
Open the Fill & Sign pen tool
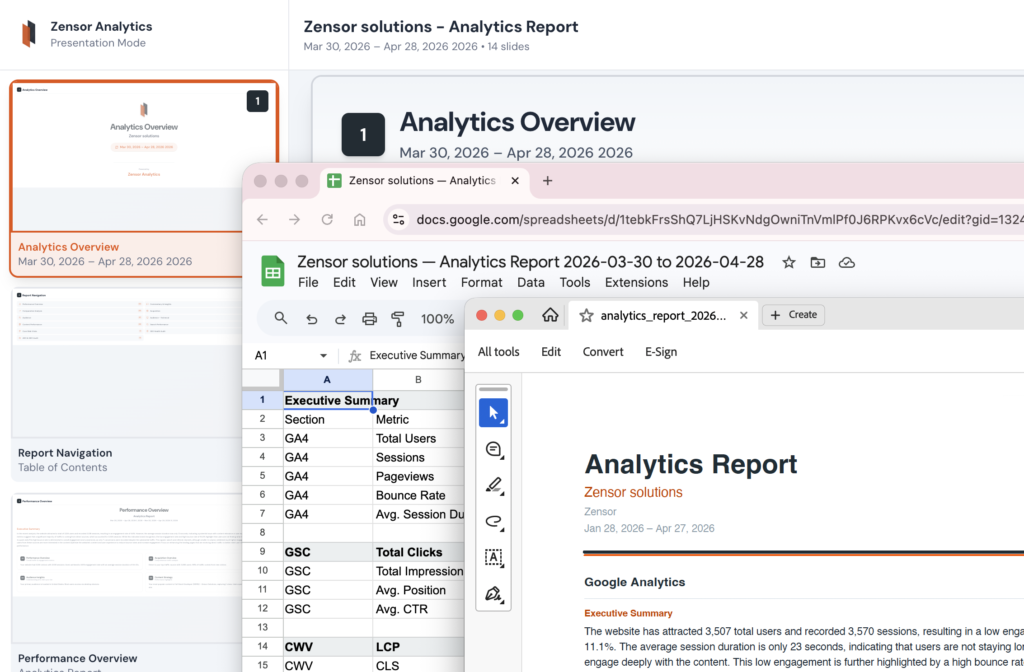[x=493, y=594]
